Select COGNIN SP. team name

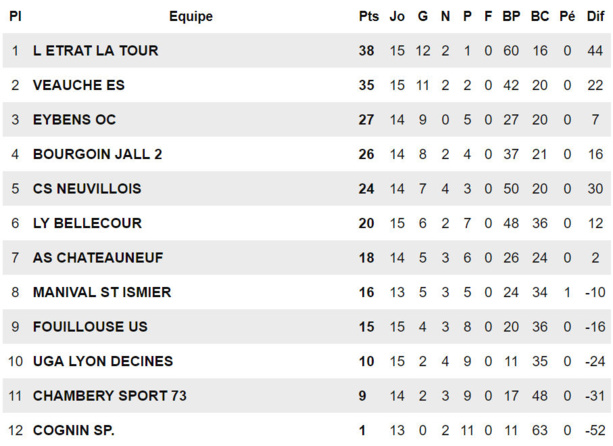coord(74,430)
